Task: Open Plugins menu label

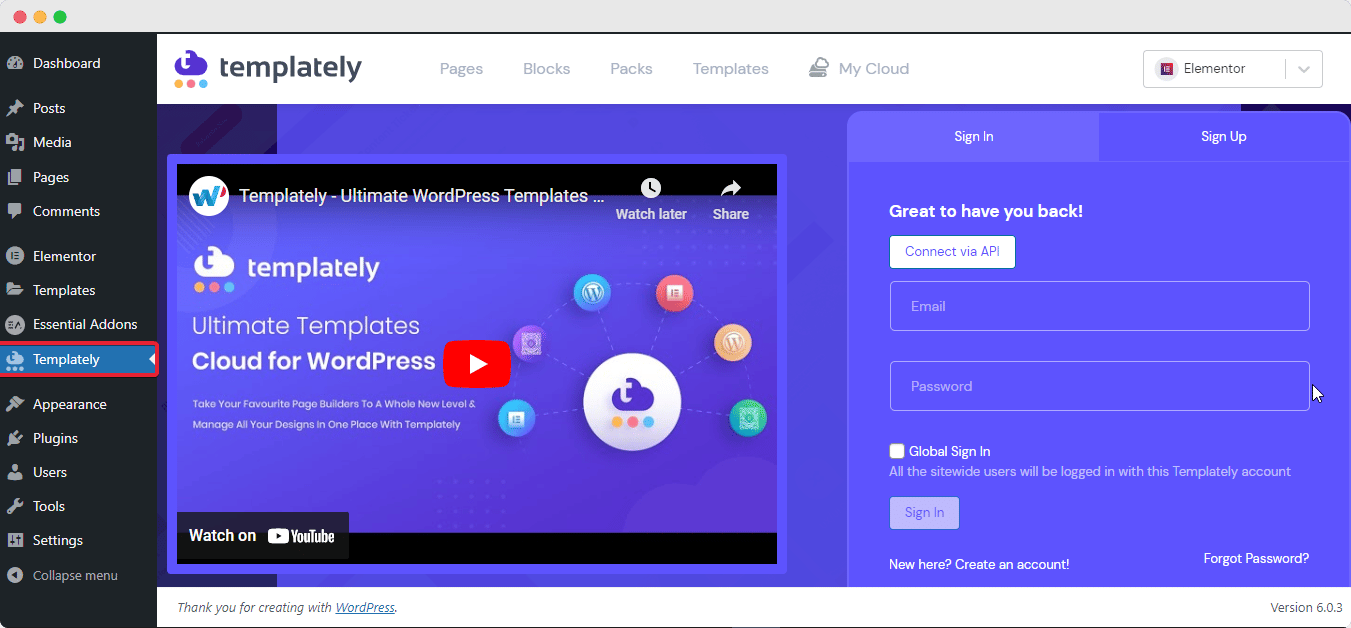Action: [x=55, y=438]
